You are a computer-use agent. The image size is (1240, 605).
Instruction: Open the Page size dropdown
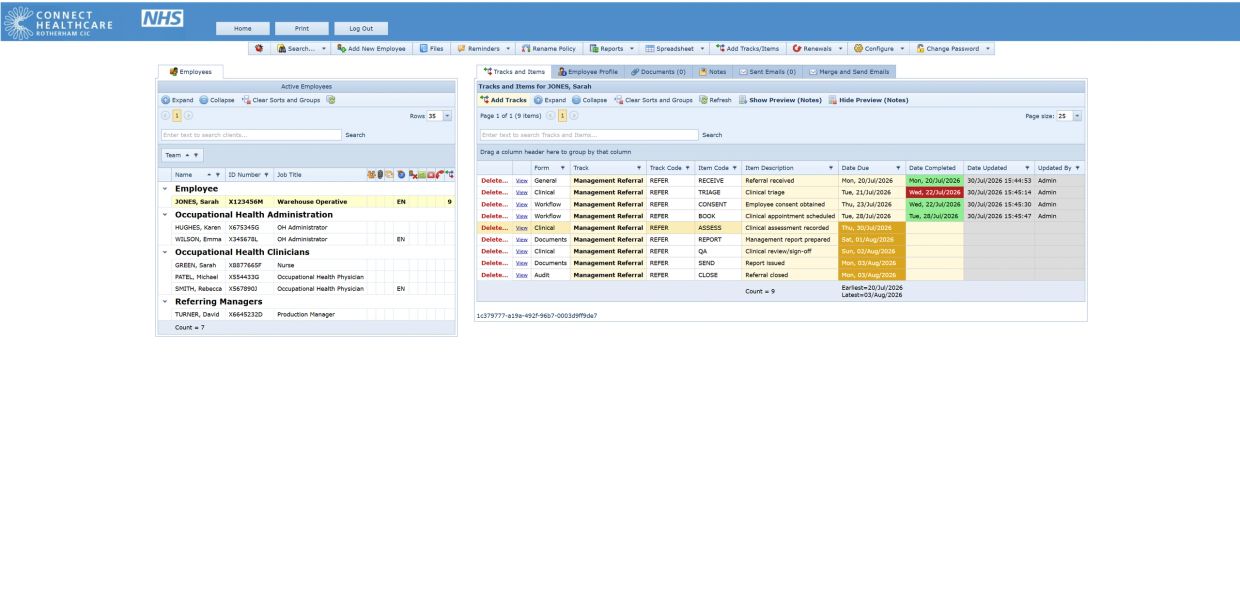point(1075,116)
